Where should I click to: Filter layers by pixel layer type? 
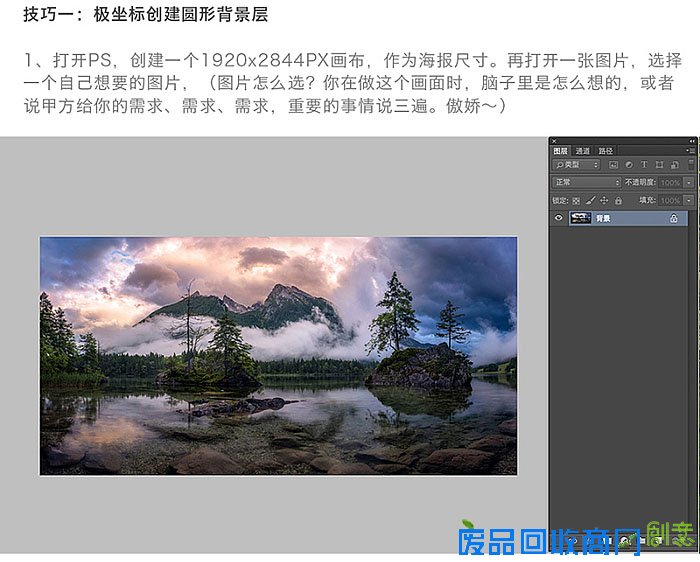tap(614, 165)
